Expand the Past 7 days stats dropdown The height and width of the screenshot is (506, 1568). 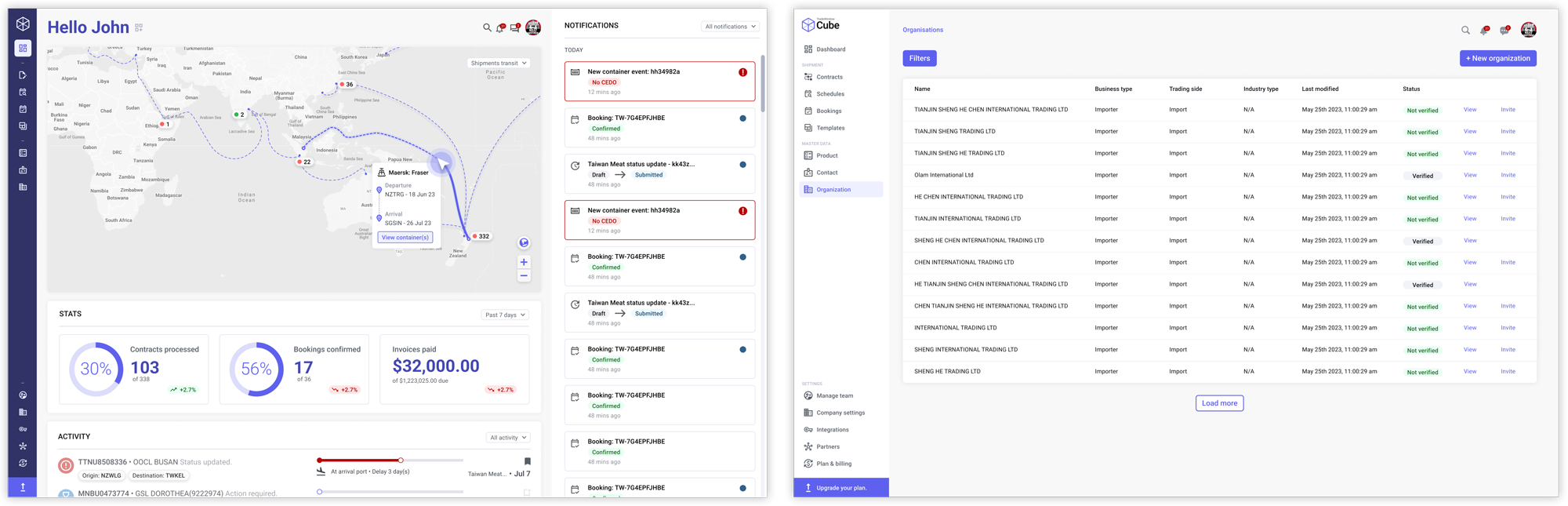505,315
